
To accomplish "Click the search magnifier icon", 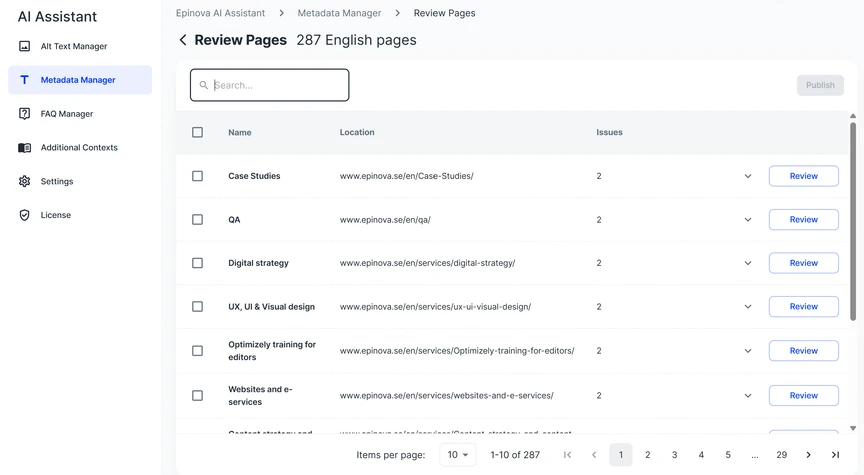I will [x=203, y=85].
